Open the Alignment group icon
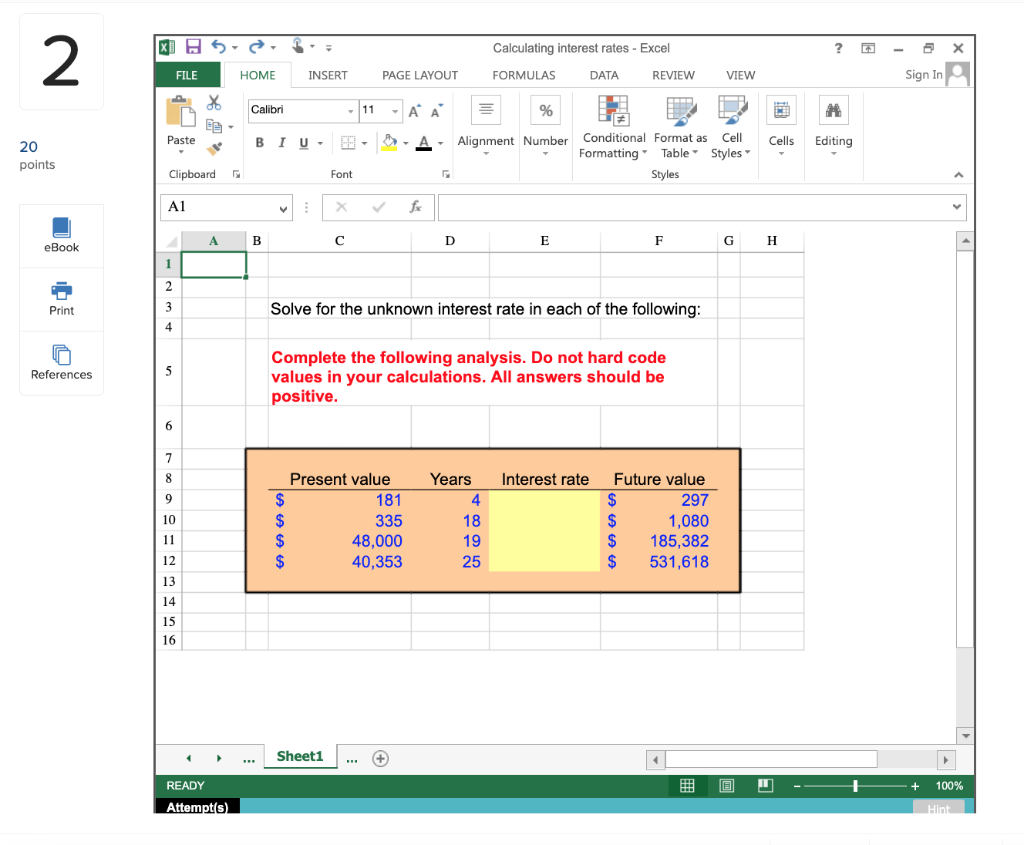This screenshot has width=1024, height=845. click(x=486, y=110)
